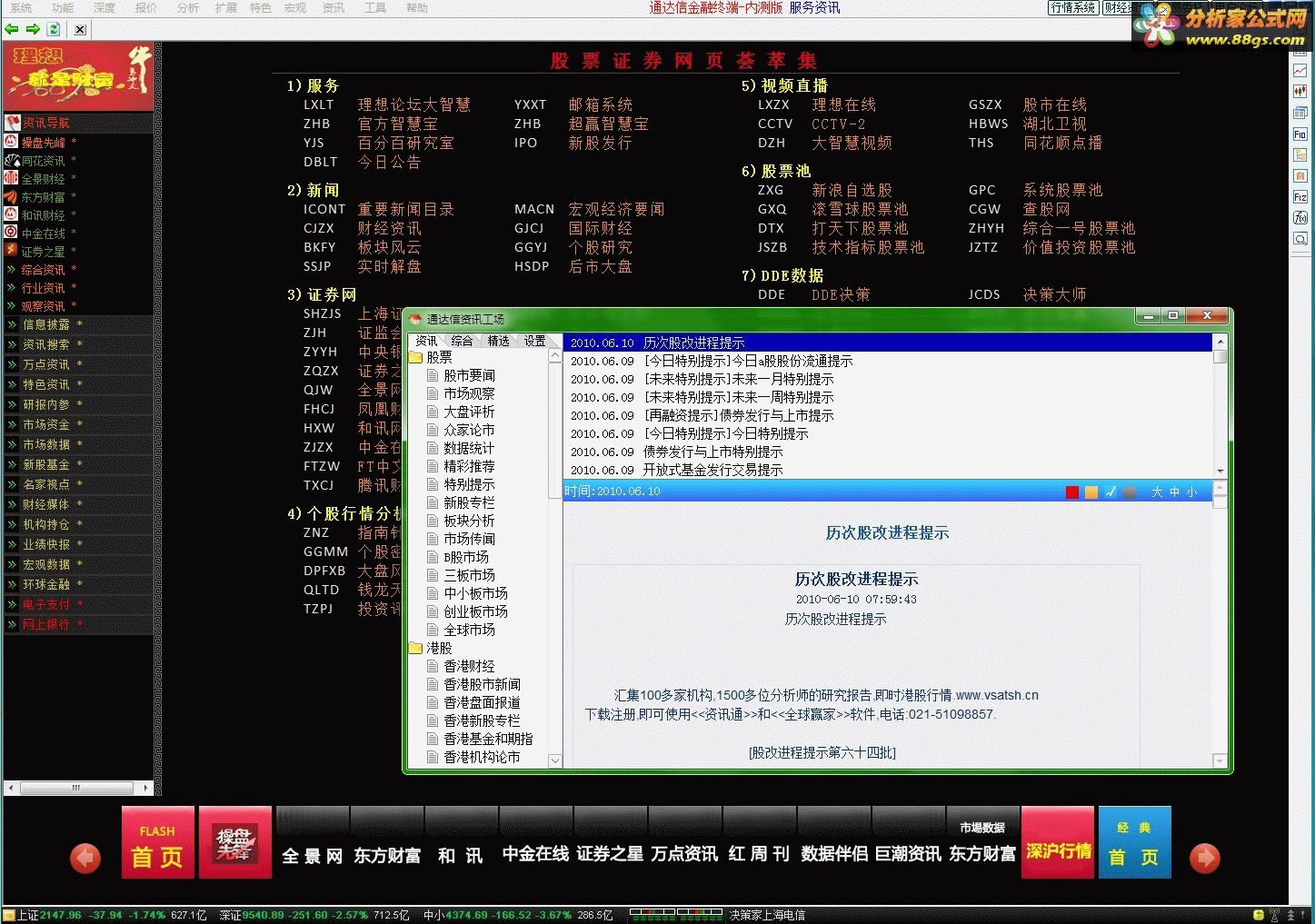Click the green forward arrow in toolbar
The image size is (1315, 924).
[33, 29]
